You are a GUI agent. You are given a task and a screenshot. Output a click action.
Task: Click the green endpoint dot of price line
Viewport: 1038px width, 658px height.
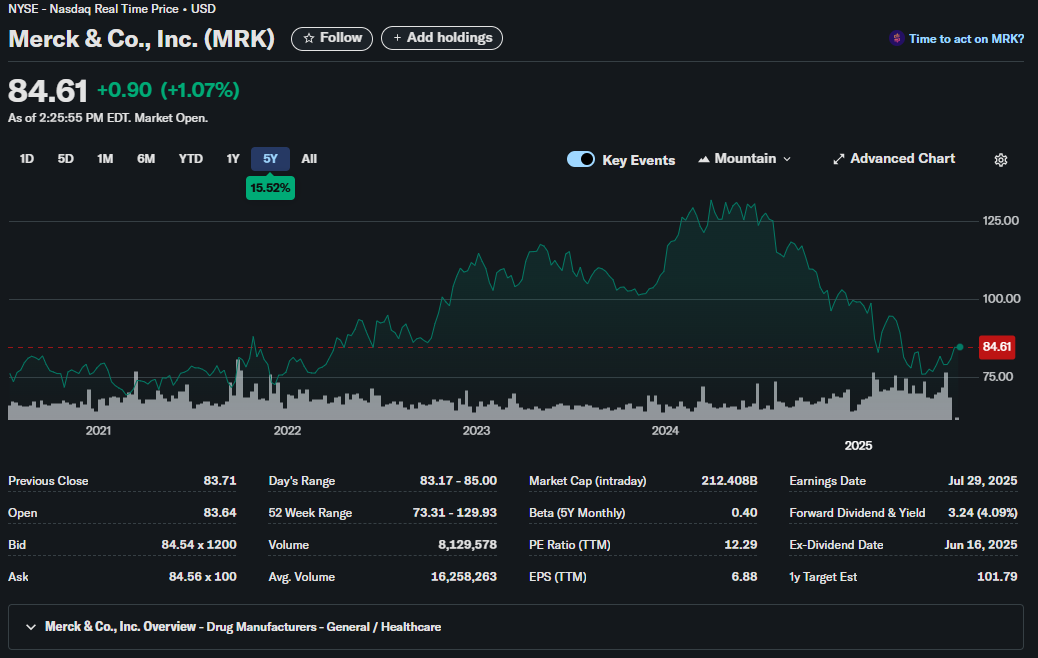[960, 347]
